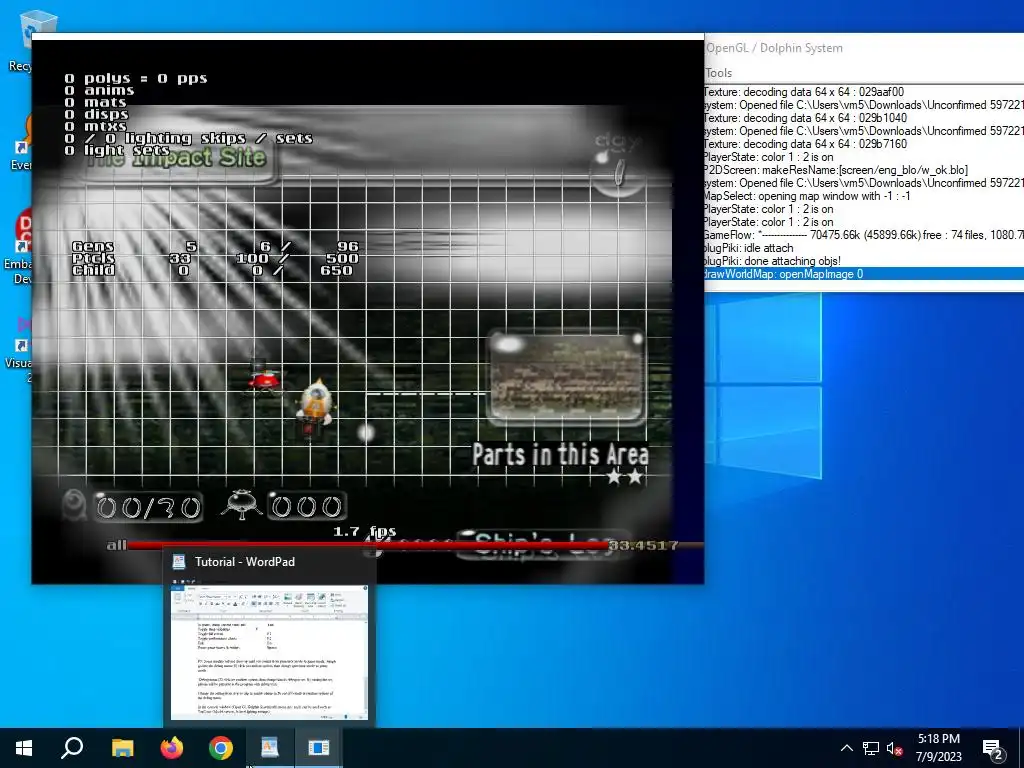Click the ship part counter icon left of 00/30
Image resolution: width=1024 pixels, height=768 pixels.
click(75, 505)
